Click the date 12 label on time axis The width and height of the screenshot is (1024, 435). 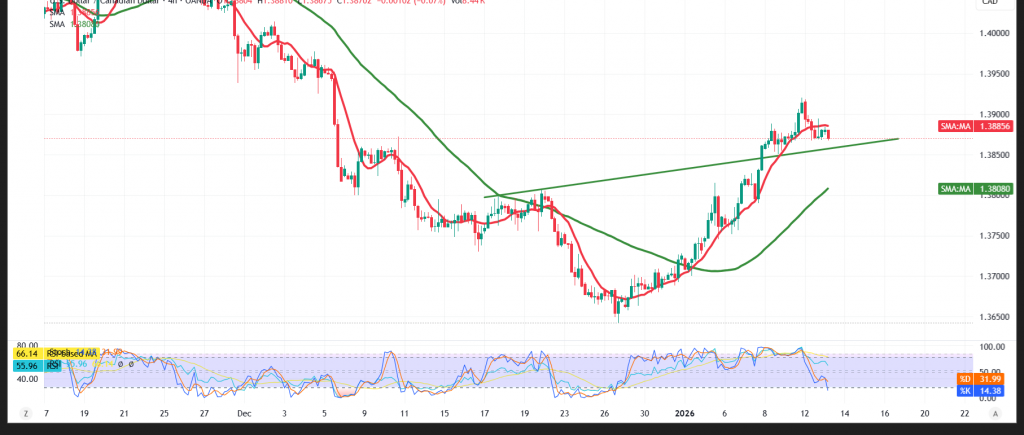803,411
